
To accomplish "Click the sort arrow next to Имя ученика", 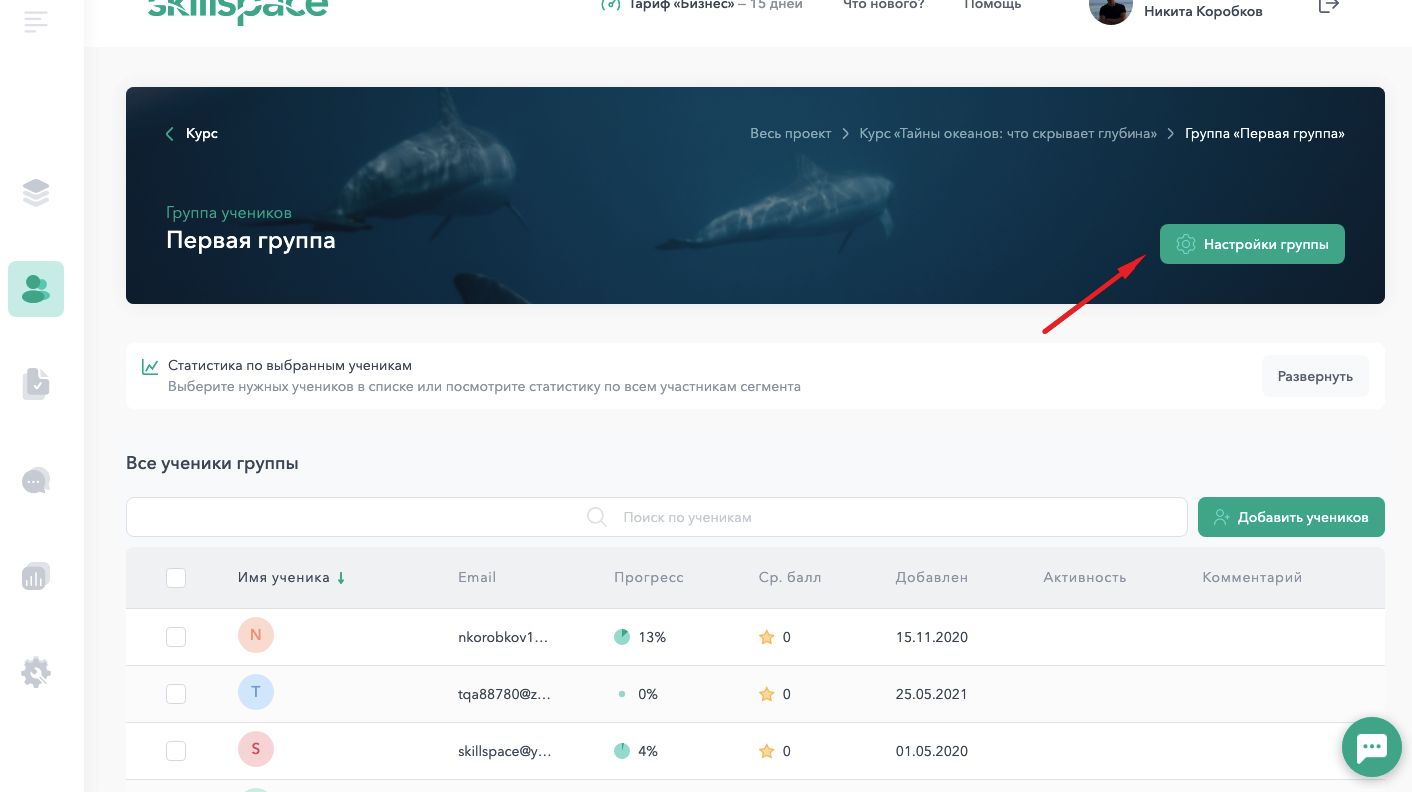I will click(x=341, y=578).
